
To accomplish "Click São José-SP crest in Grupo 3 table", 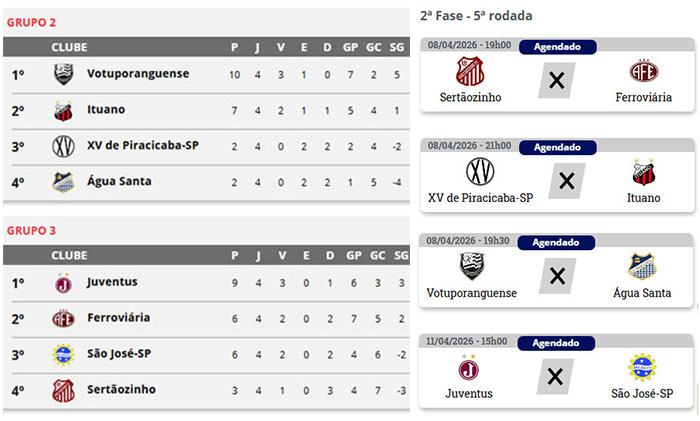I will (x=64, y=354).
